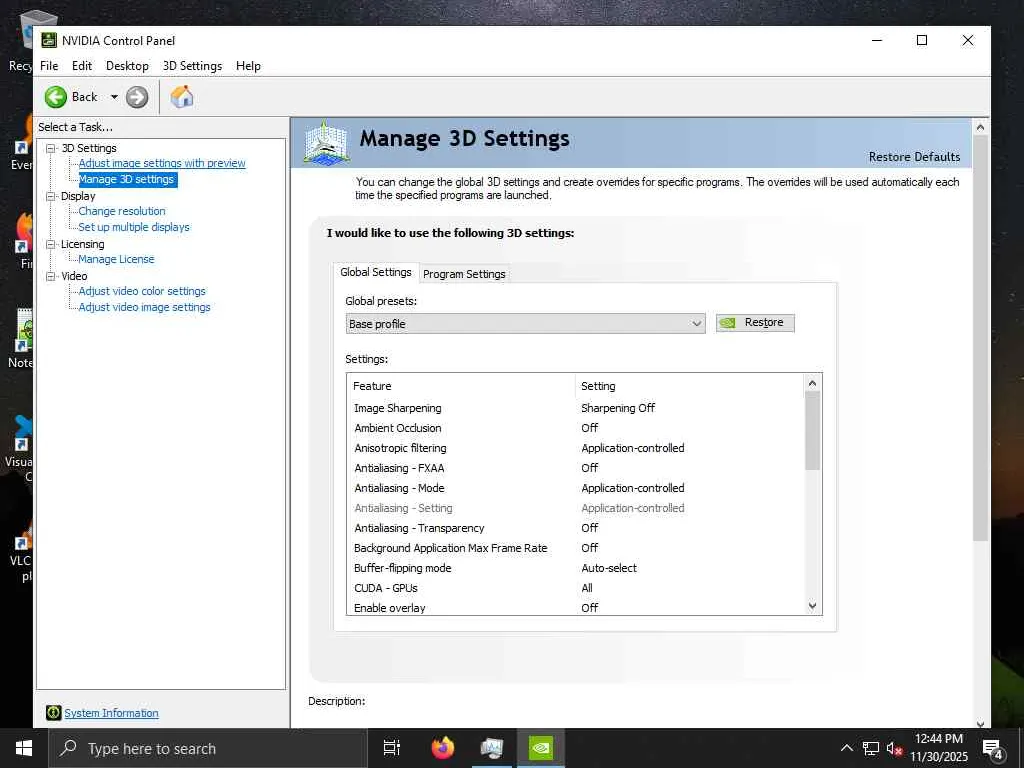Open Change resolution task

click(121, 211)
